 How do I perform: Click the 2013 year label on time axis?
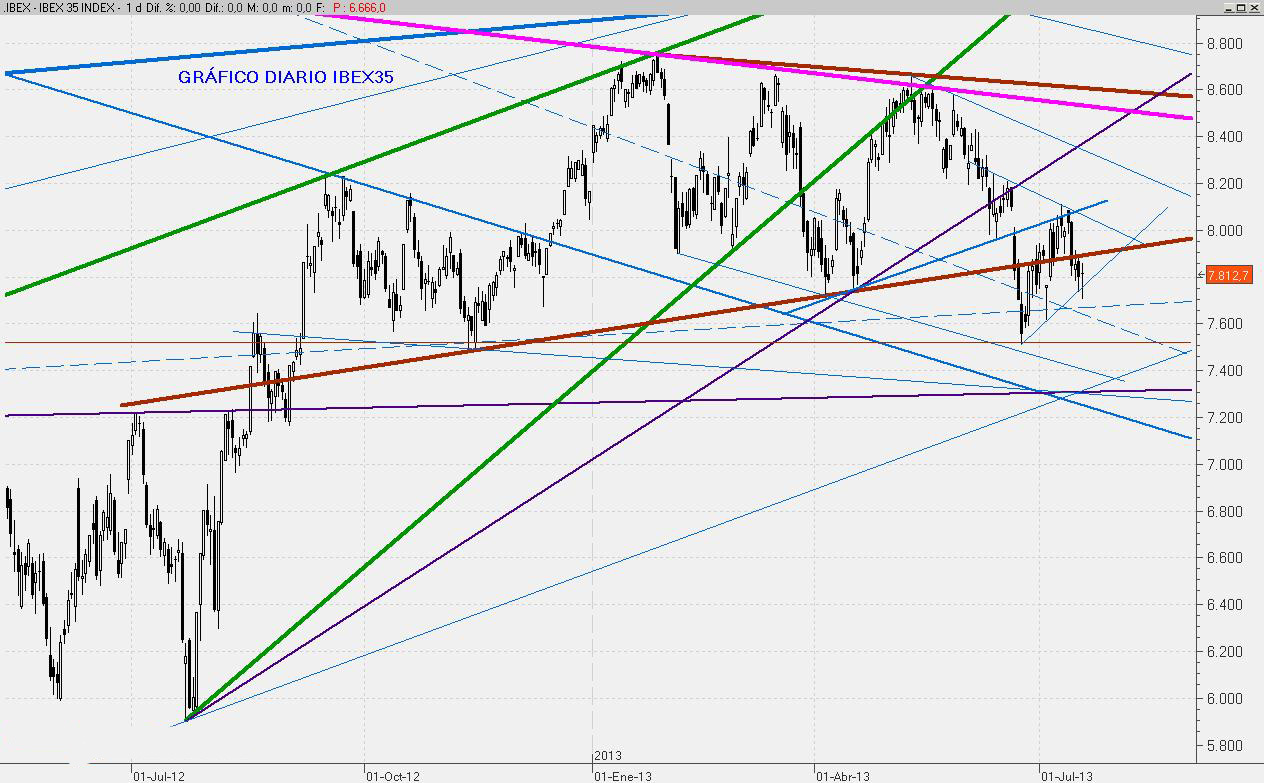point(608,756)
